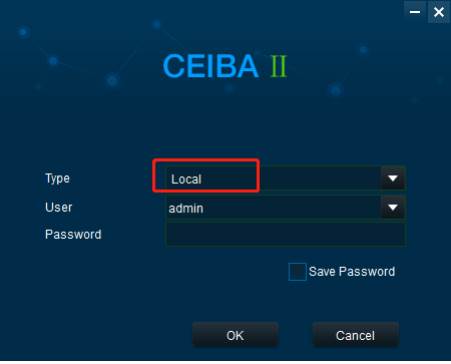Toggle saving via the Save Password label
The width and height of the screenshot is (451, 364).
[352, 272]
